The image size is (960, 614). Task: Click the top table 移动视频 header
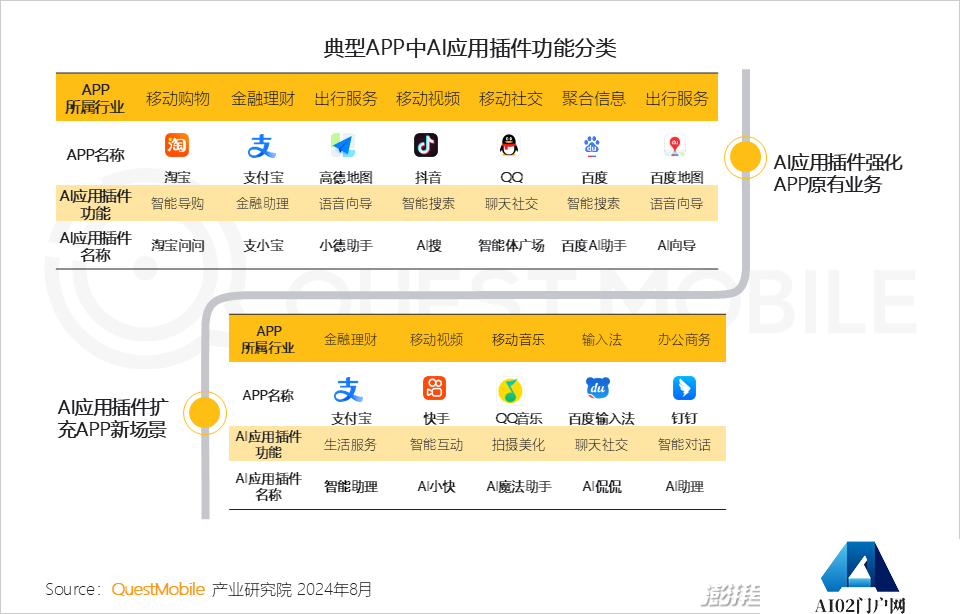click(428, 99)
